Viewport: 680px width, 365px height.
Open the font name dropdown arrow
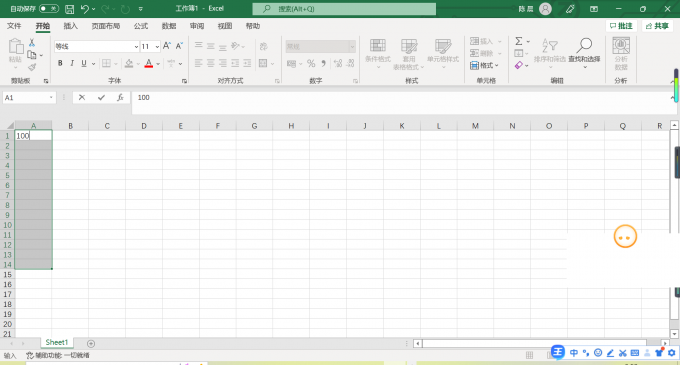(136, 46)
